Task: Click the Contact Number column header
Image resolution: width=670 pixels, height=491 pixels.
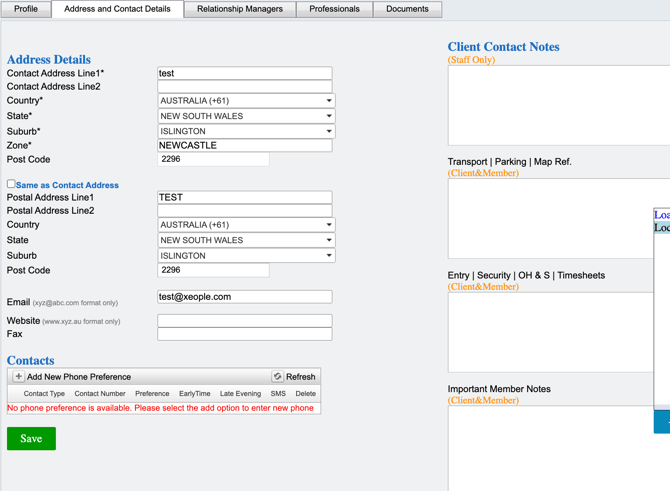Action: point(100,394)
